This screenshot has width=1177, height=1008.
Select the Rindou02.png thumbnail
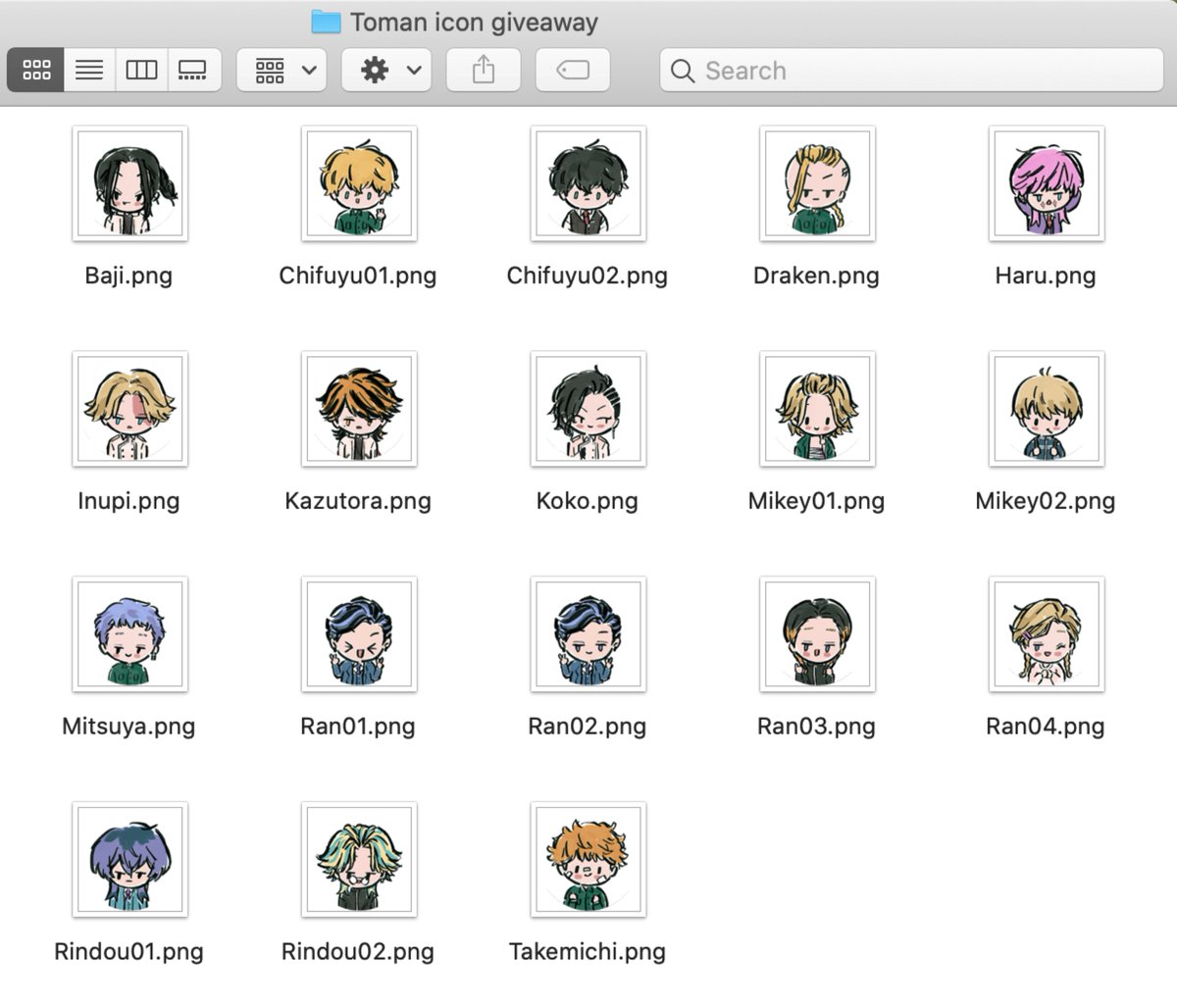coord(359,860)
